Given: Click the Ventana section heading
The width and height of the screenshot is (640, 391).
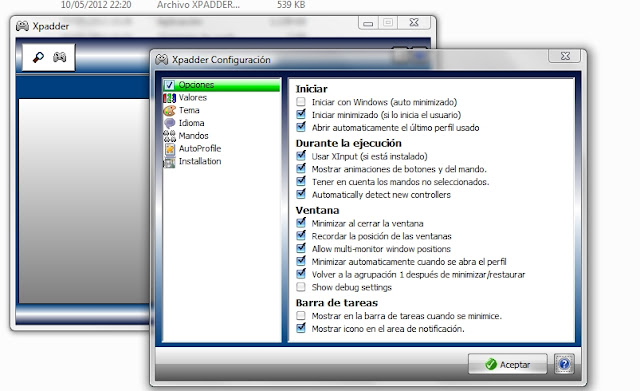Looking at the screenshot, I should (x=317, y=210).
